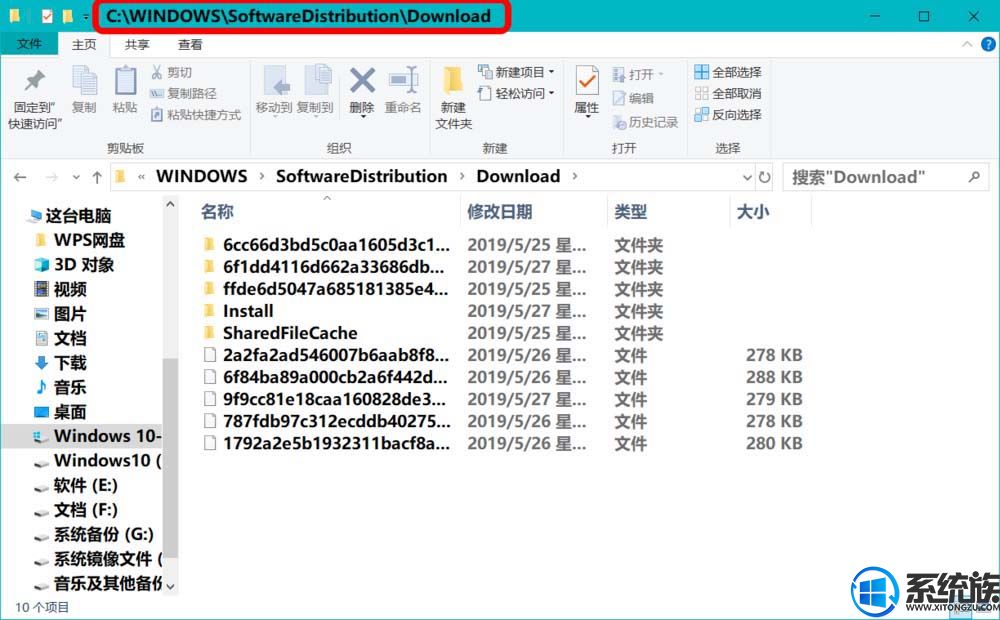Create a New Folder (新建文件夹)
The width and height of the screenshot is (1000, 620).
tap(453, 96)
